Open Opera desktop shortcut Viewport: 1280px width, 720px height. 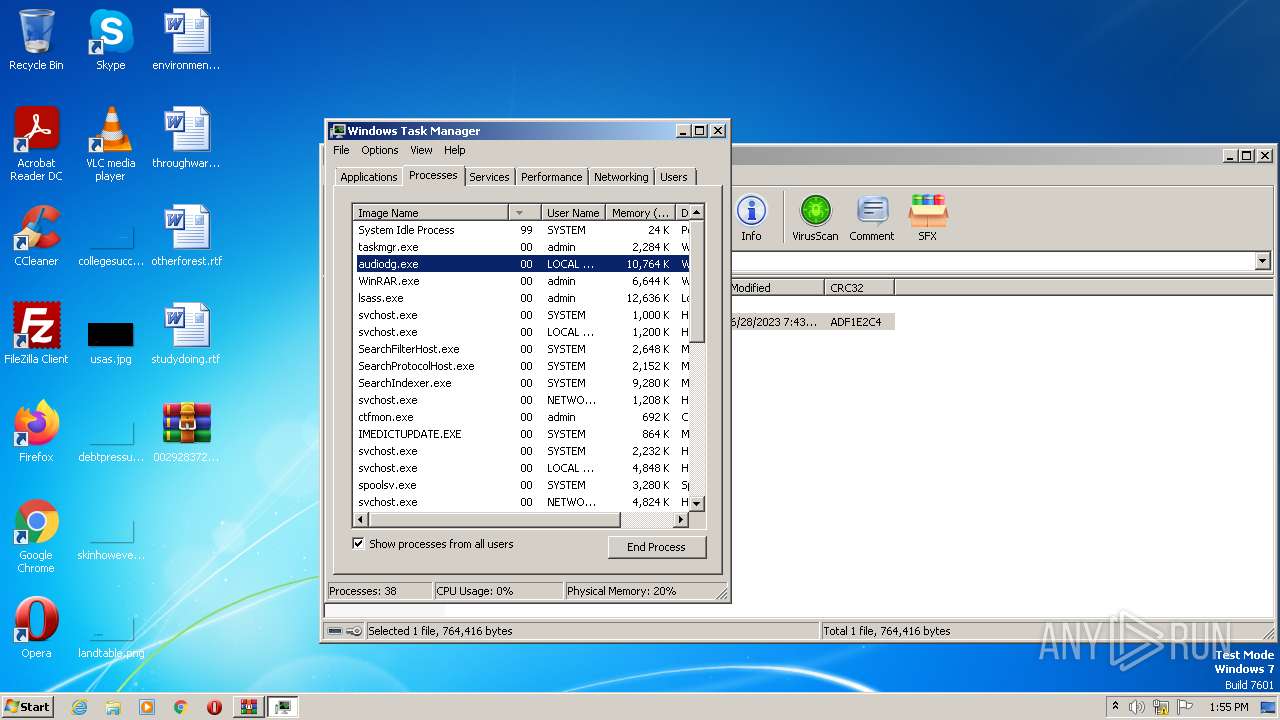point(36,628)
